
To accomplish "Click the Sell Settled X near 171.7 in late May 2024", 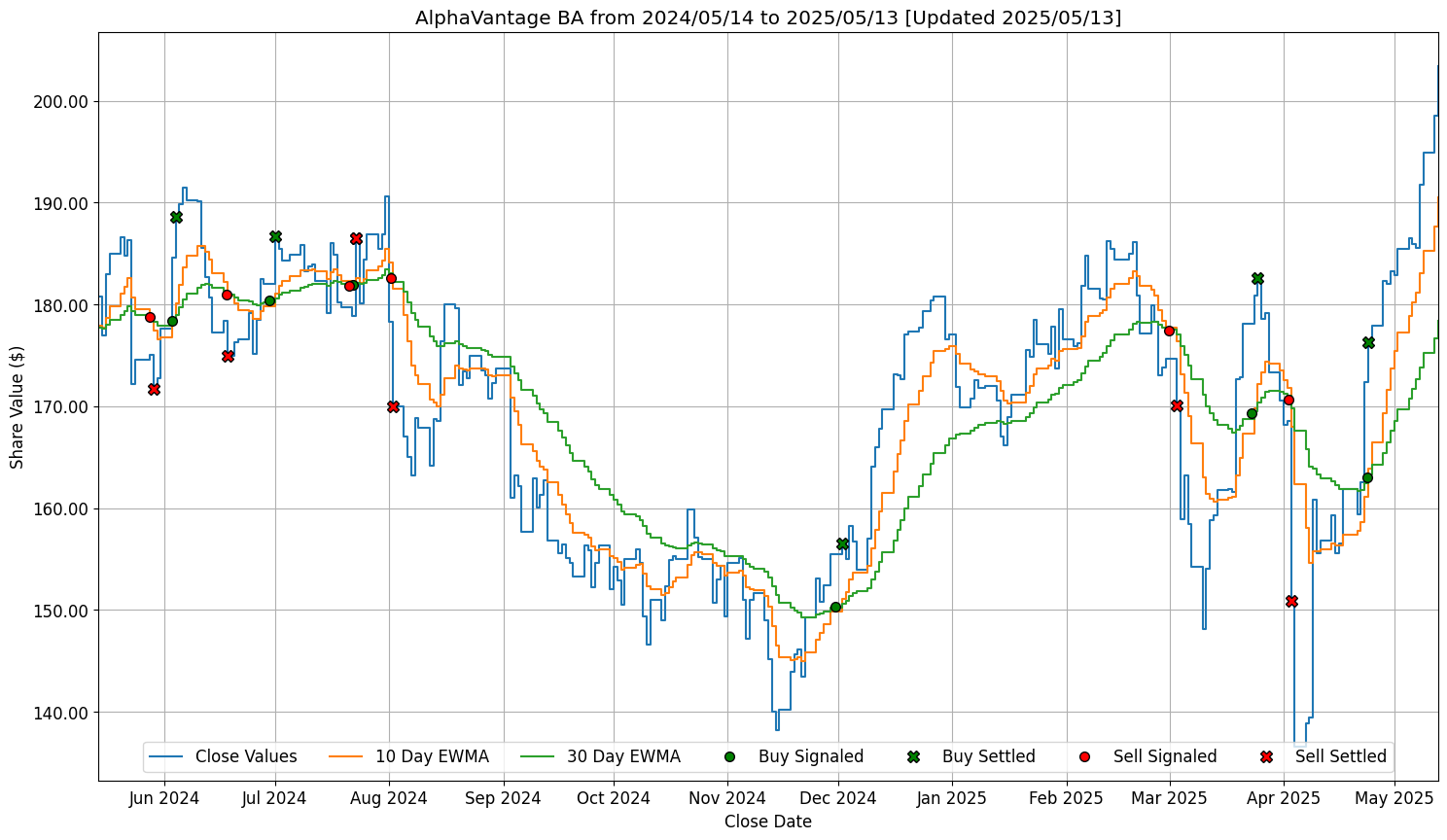I will [x=154, y=389].
